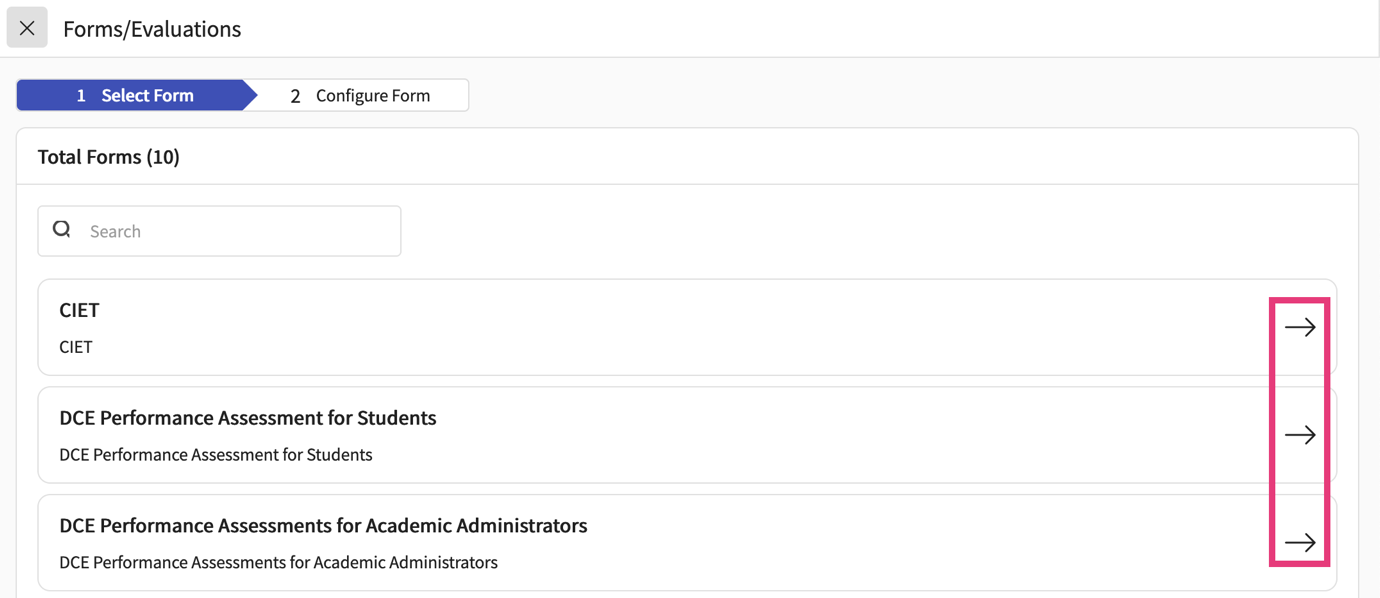
Task: Select the empty area of CIET card
Action: (700, 328)
